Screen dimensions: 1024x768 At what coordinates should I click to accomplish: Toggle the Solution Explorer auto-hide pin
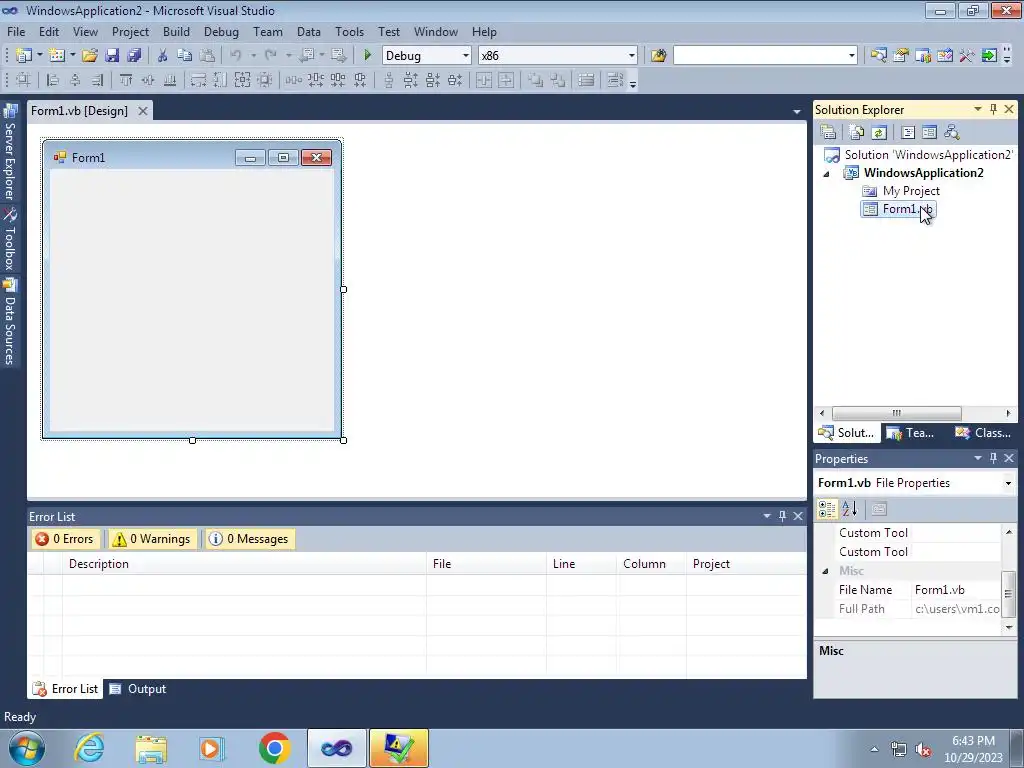click(x=993, y=109)
